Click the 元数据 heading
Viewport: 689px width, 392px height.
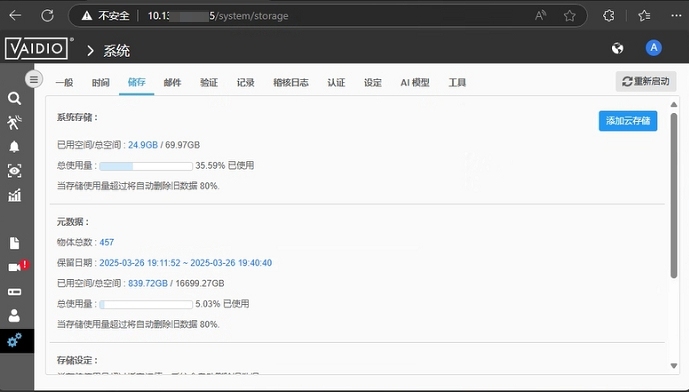(x=73, y=222)
